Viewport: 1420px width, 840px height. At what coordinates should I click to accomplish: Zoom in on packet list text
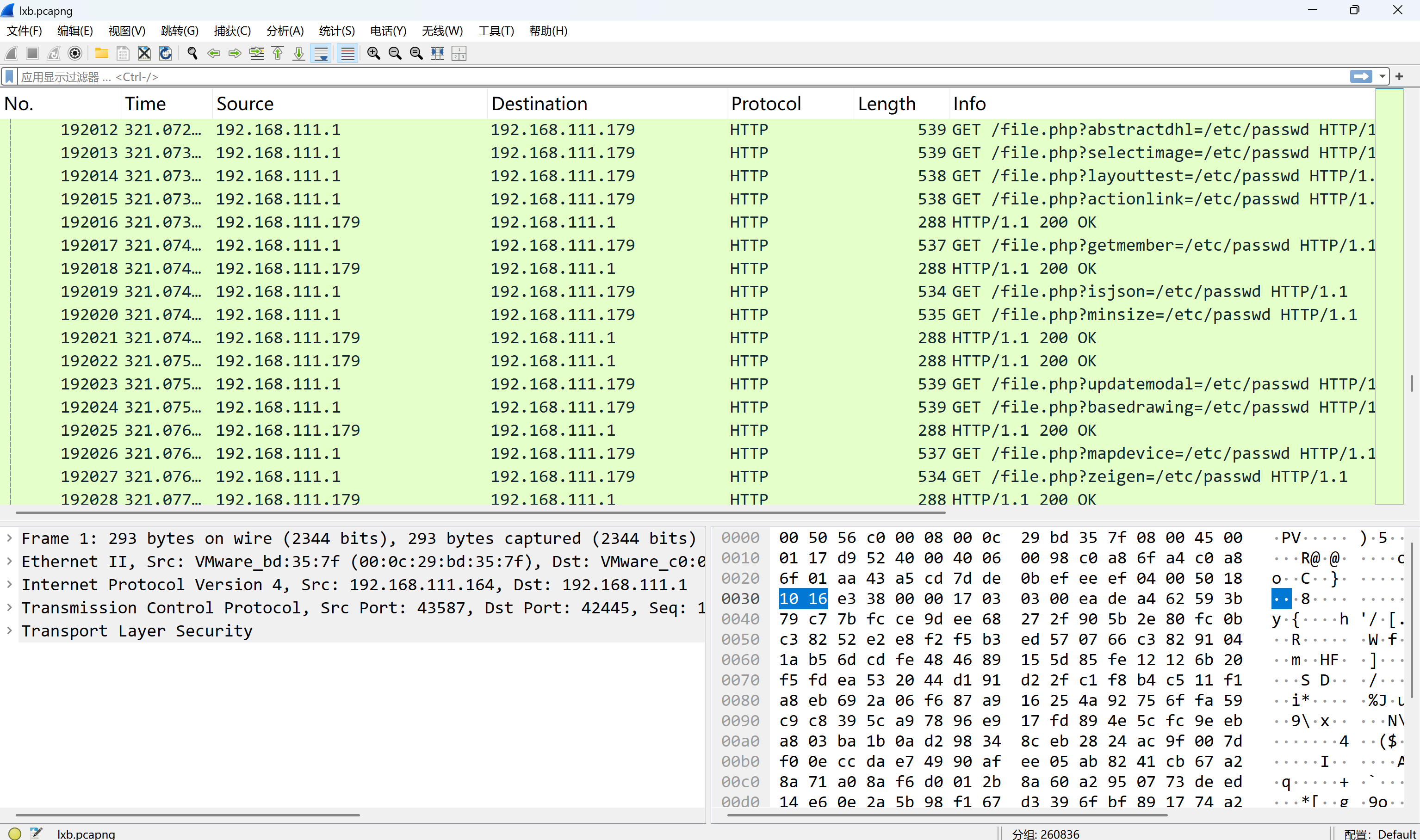click(x=373, y=53)
